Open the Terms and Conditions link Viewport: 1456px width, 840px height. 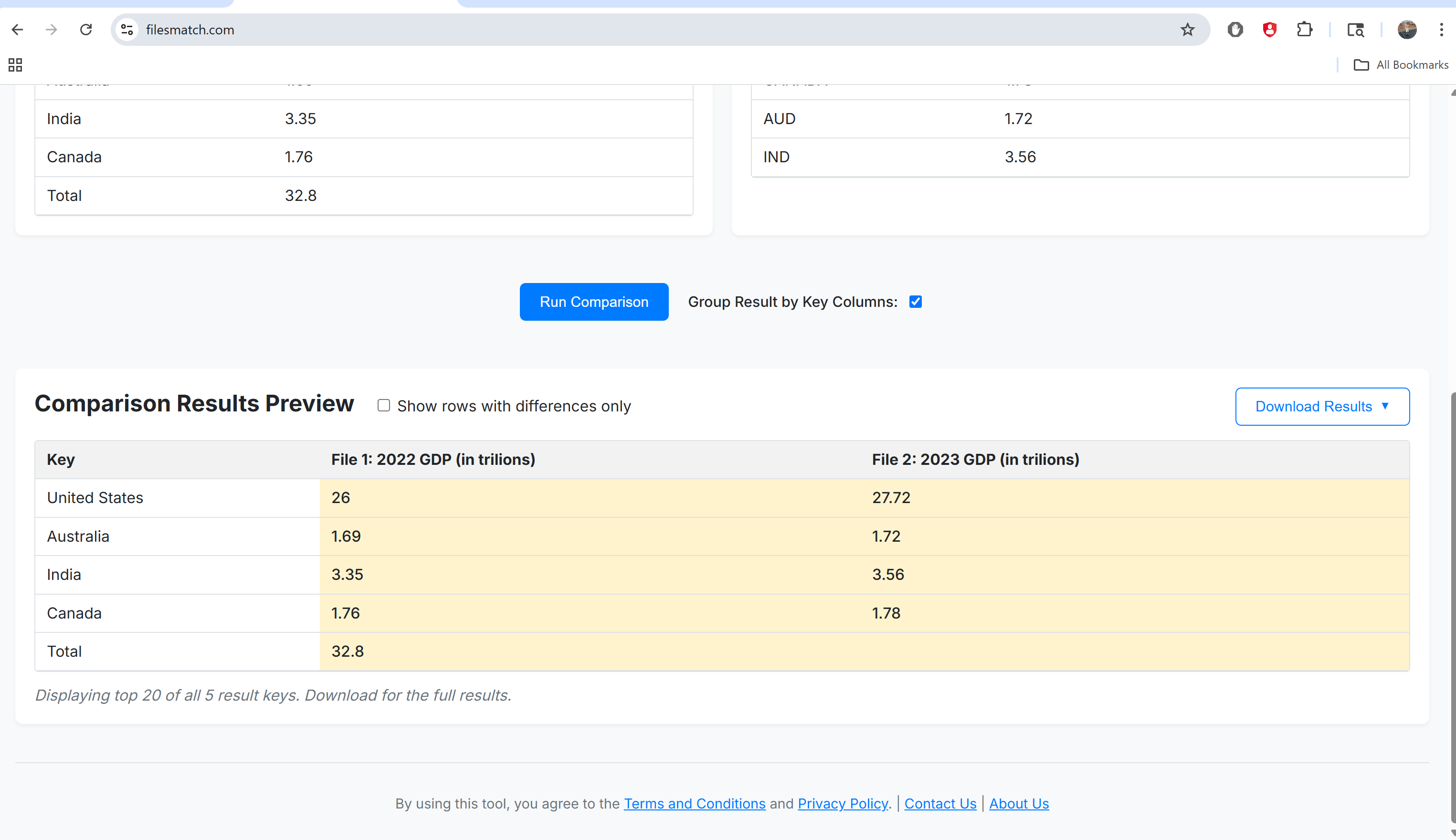[694, 804]
